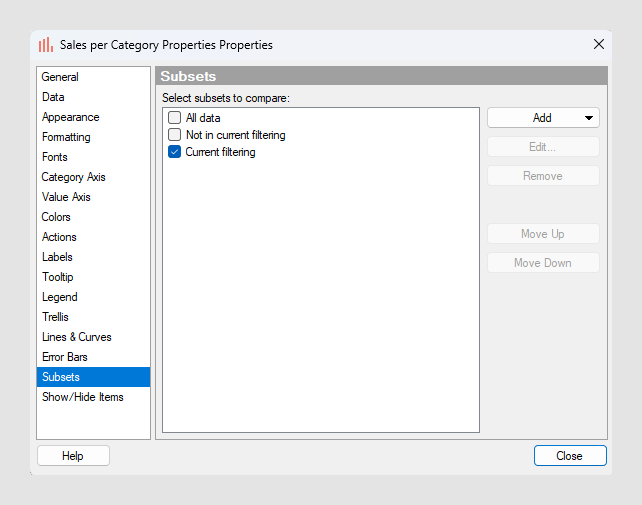Open the Fonts settings page
Viewport: 642px width, 505px height.
pyautogui.click(x=55, y=157)
